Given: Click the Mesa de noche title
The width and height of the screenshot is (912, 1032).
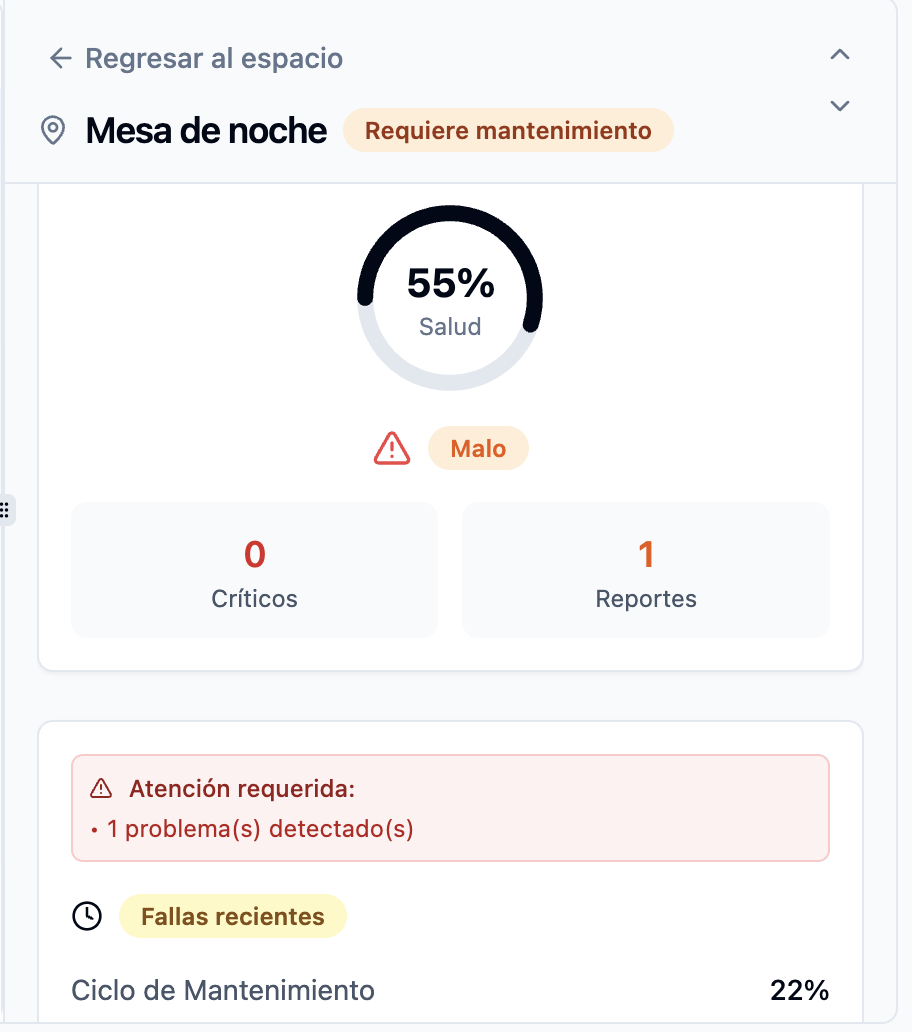Looking at the screenshot, I should [206, 130].
